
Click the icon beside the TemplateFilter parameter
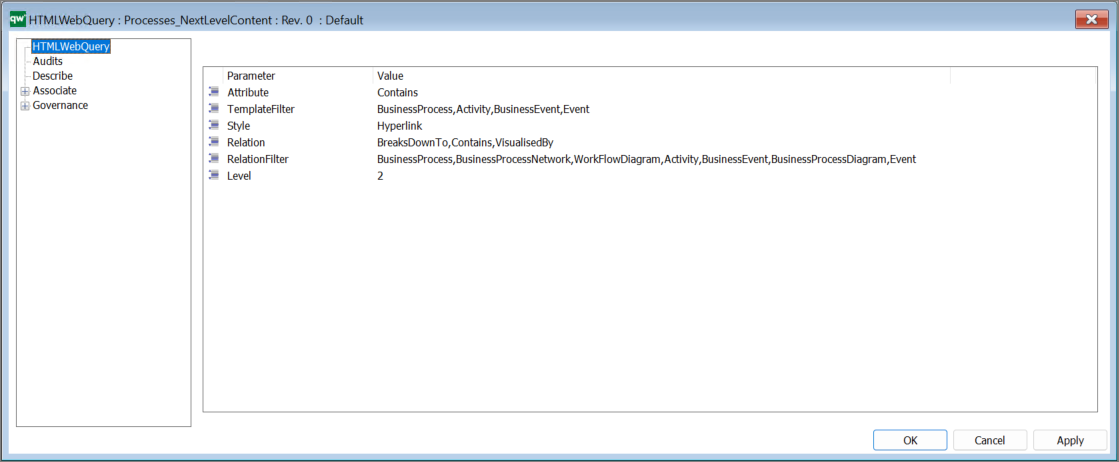point(213,109)
